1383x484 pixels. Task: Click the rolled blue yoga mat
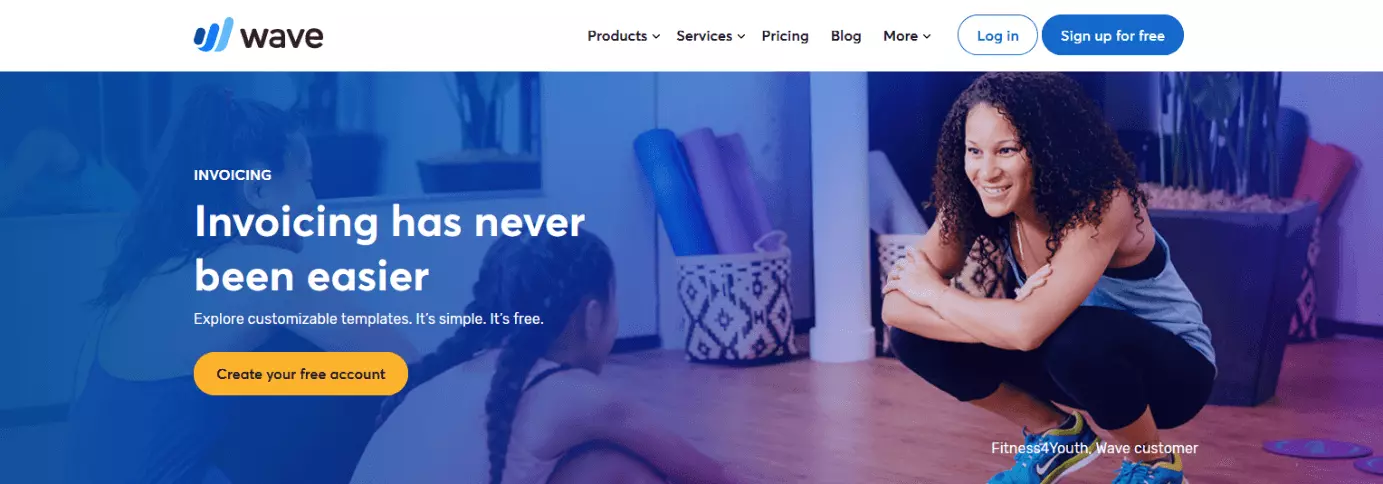coord(674,189)
